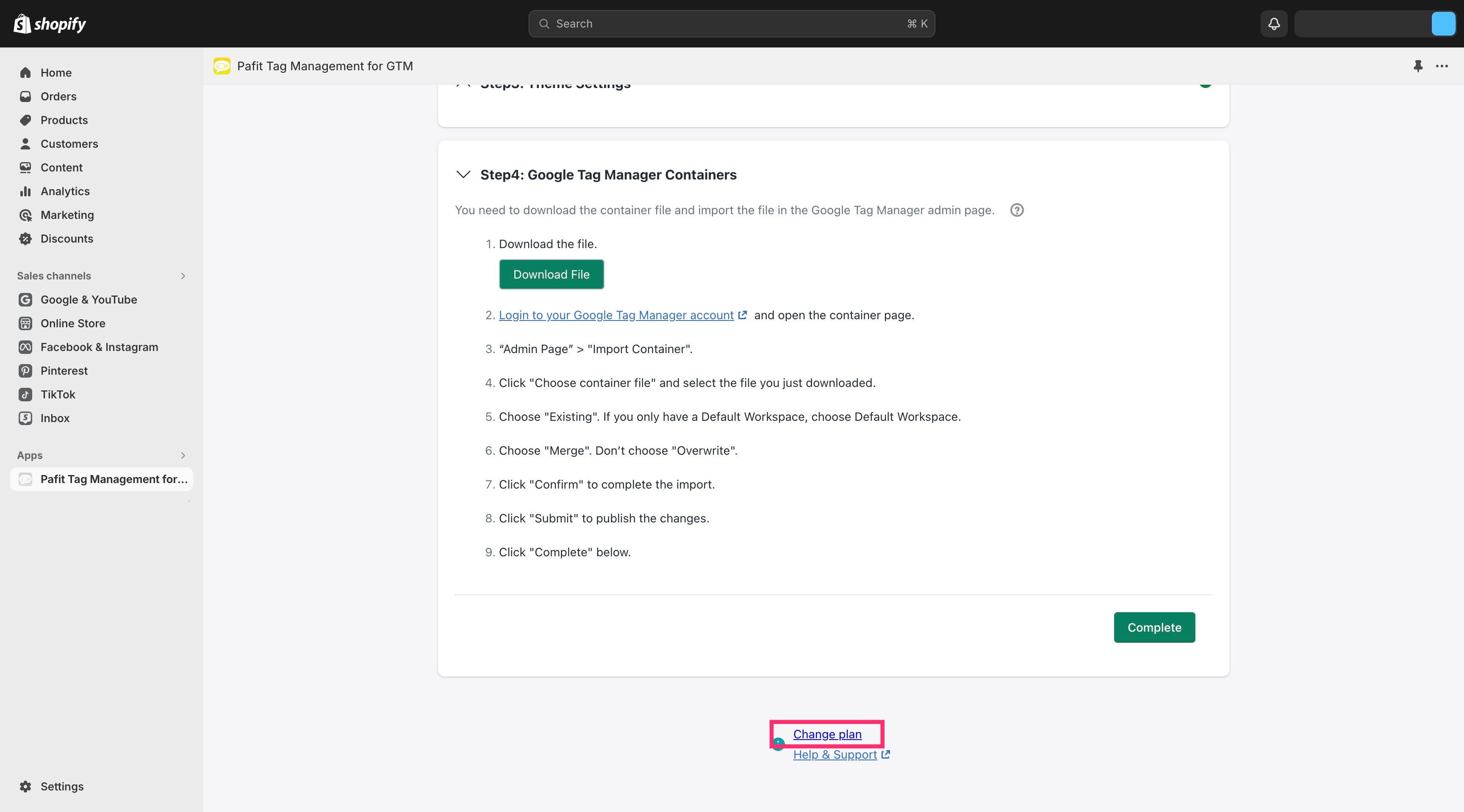1464x812 pixels.
Task: Click the Content icon in sidebar
Action: click(25, 168)
